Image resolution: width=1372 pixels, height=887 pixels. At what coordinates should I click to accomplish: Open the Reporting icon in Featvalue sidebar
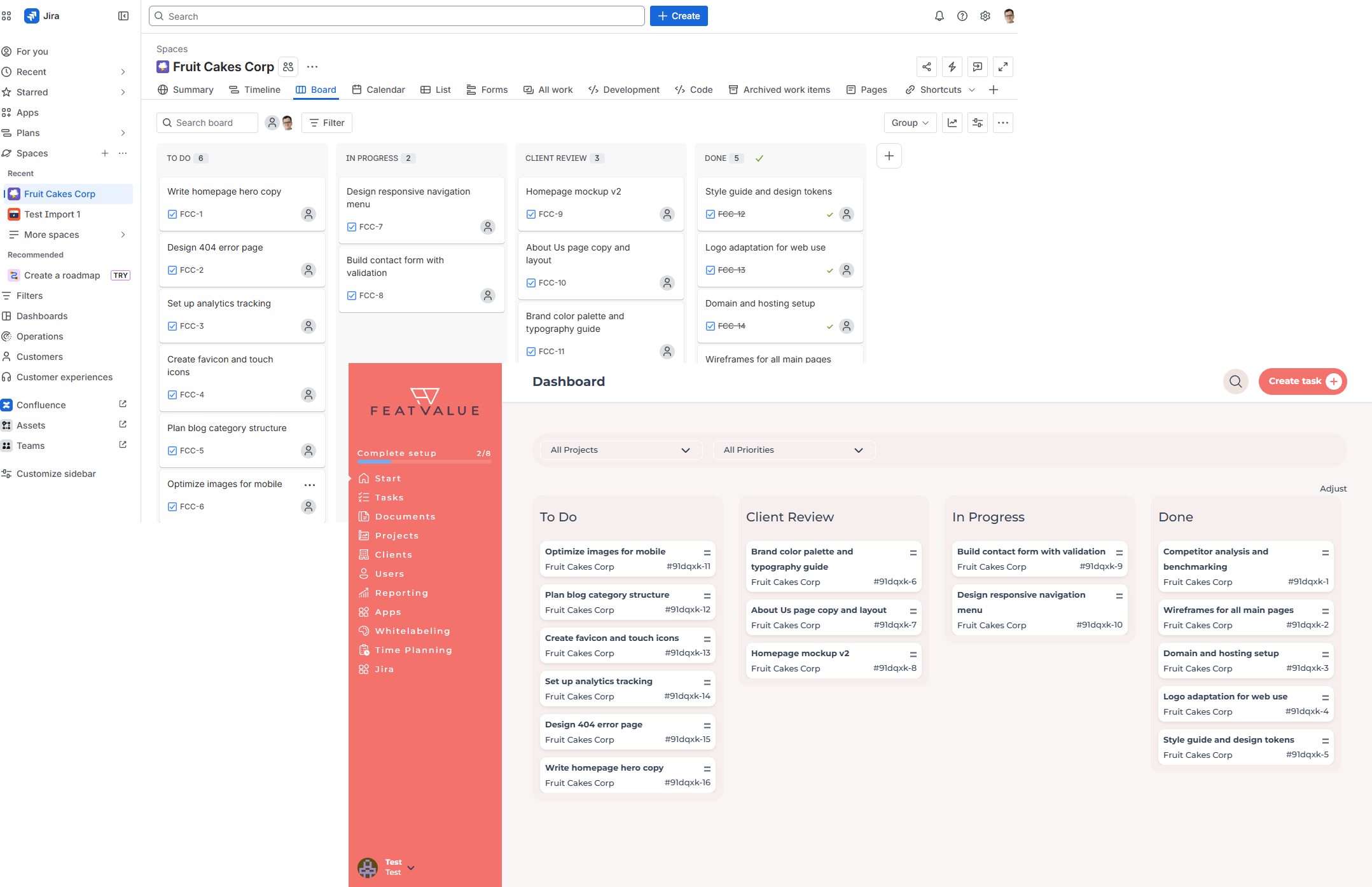point(364,593)
